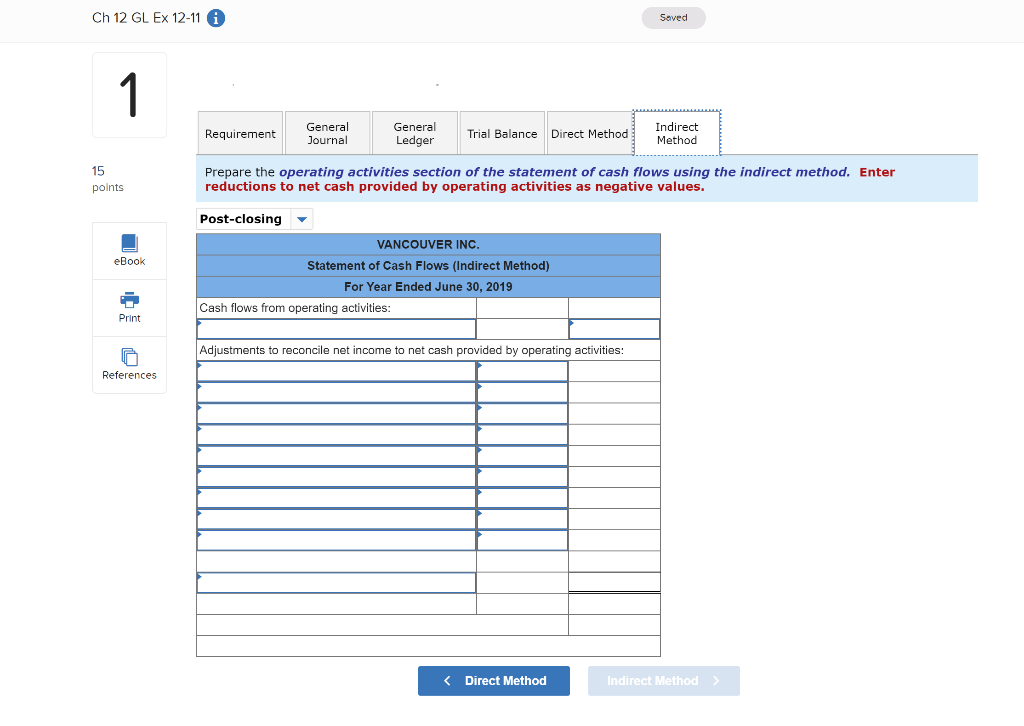Click the 'Cash flows from operating activities:' label
The height and width of the screenshot is (726, 1024).
pyautogui.click(x=295, y=308)
